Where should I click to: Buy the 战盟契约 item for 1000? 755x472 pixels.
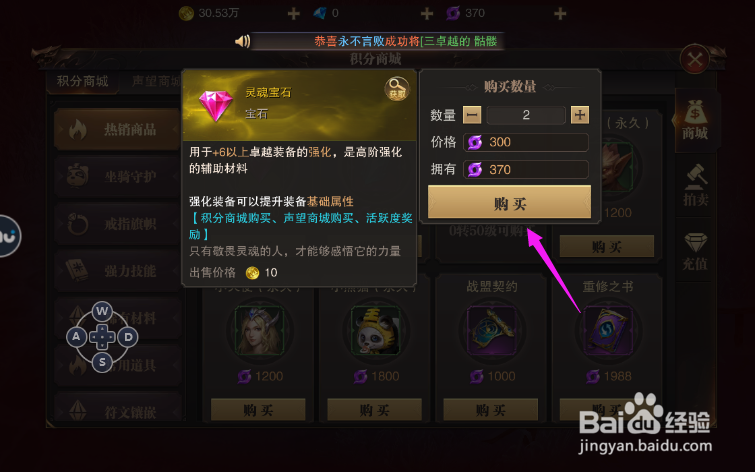point(490,409)
